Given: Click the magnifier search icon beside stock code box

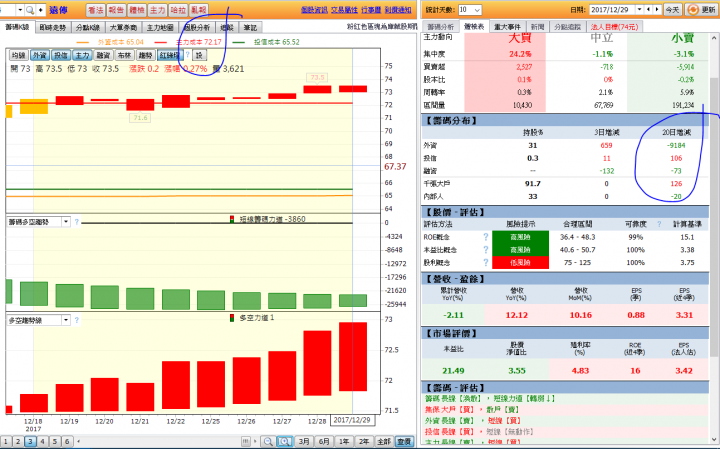Looking at the screenshot, I should (30, 10).
